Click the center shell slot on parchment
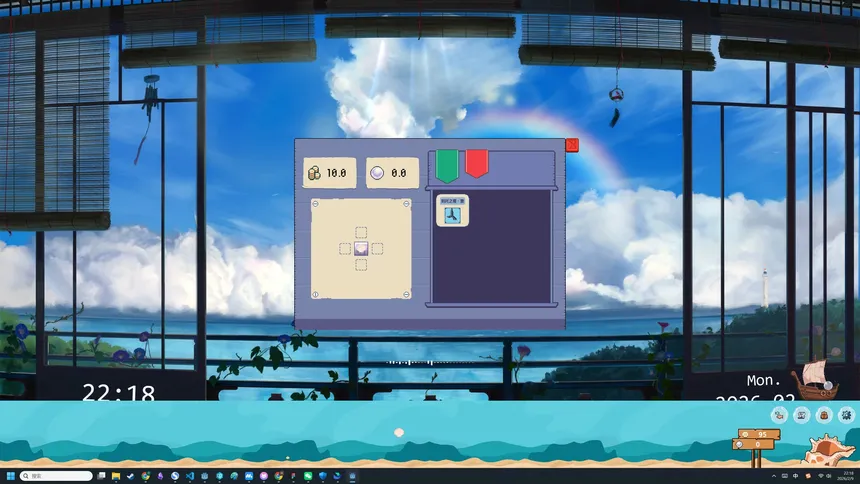Image resolution: width=860 pixels, height=484 pixels. (x=361, y=249)
